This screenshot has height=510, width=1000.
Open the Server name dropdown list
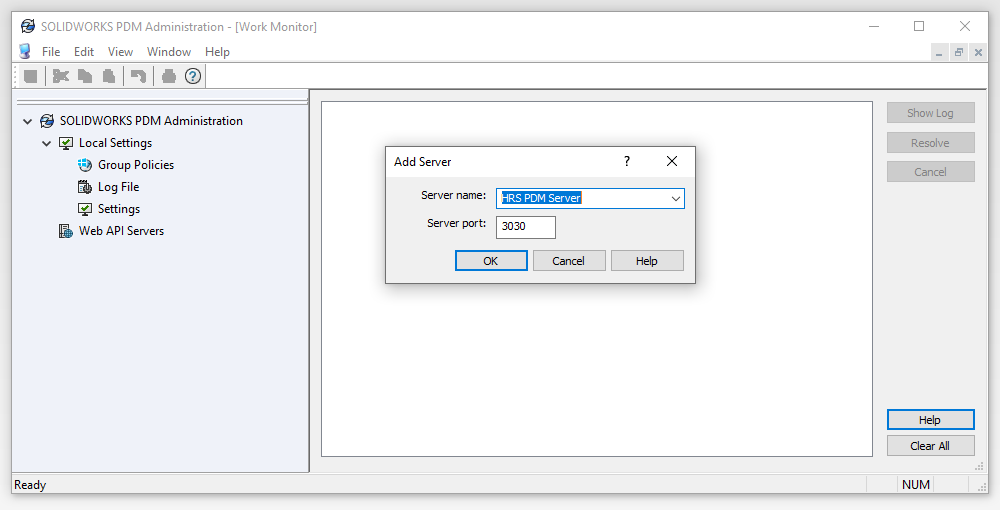675,198
